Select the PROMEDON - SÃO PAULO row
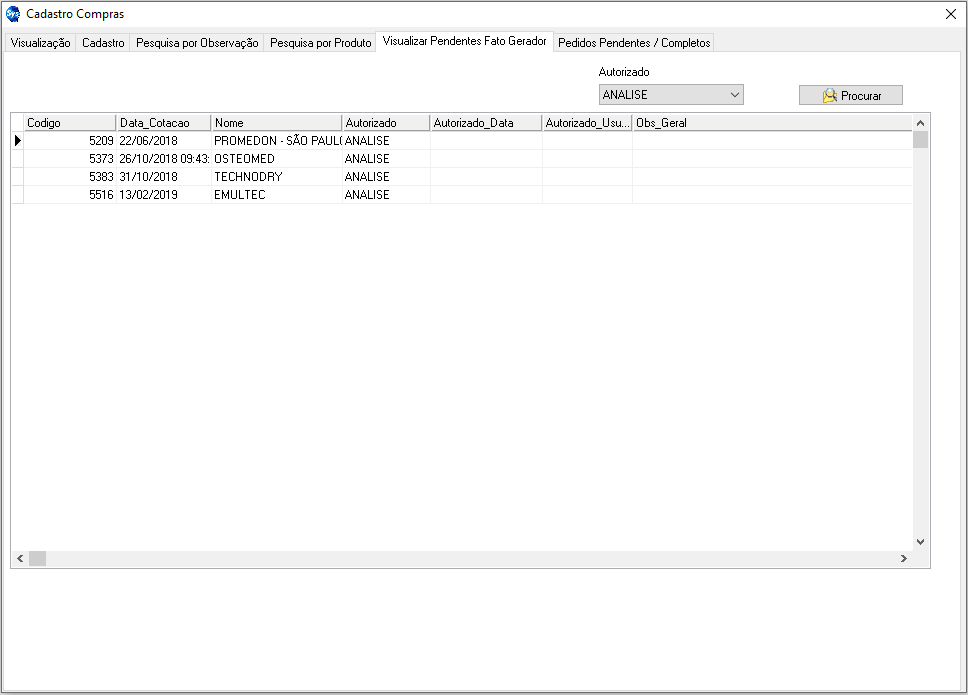The width and height of the screenshot is (968, 695). coord(277,141)
